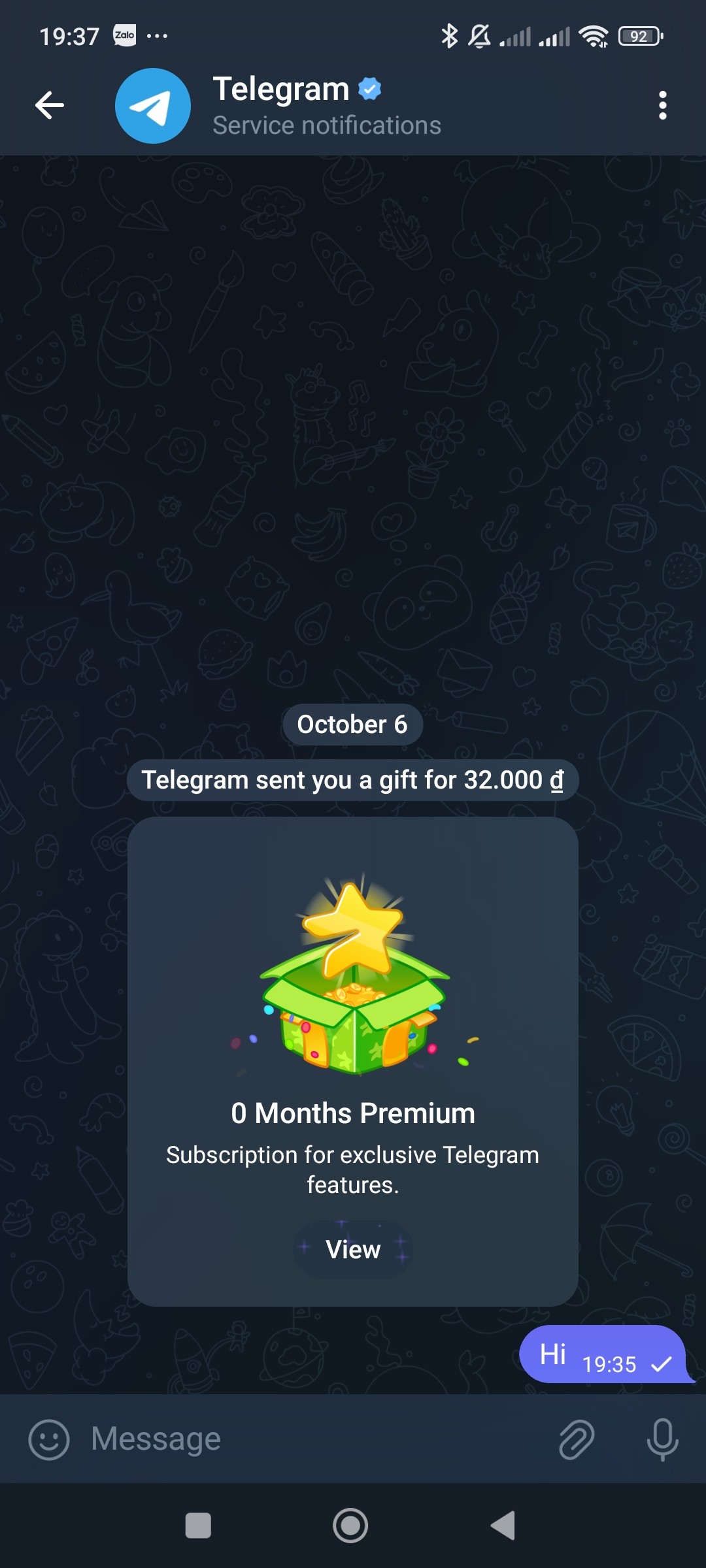706x1568 pixels.
Task: Tap the Zalo notification icon in status bar
Action: pos(125,35)
